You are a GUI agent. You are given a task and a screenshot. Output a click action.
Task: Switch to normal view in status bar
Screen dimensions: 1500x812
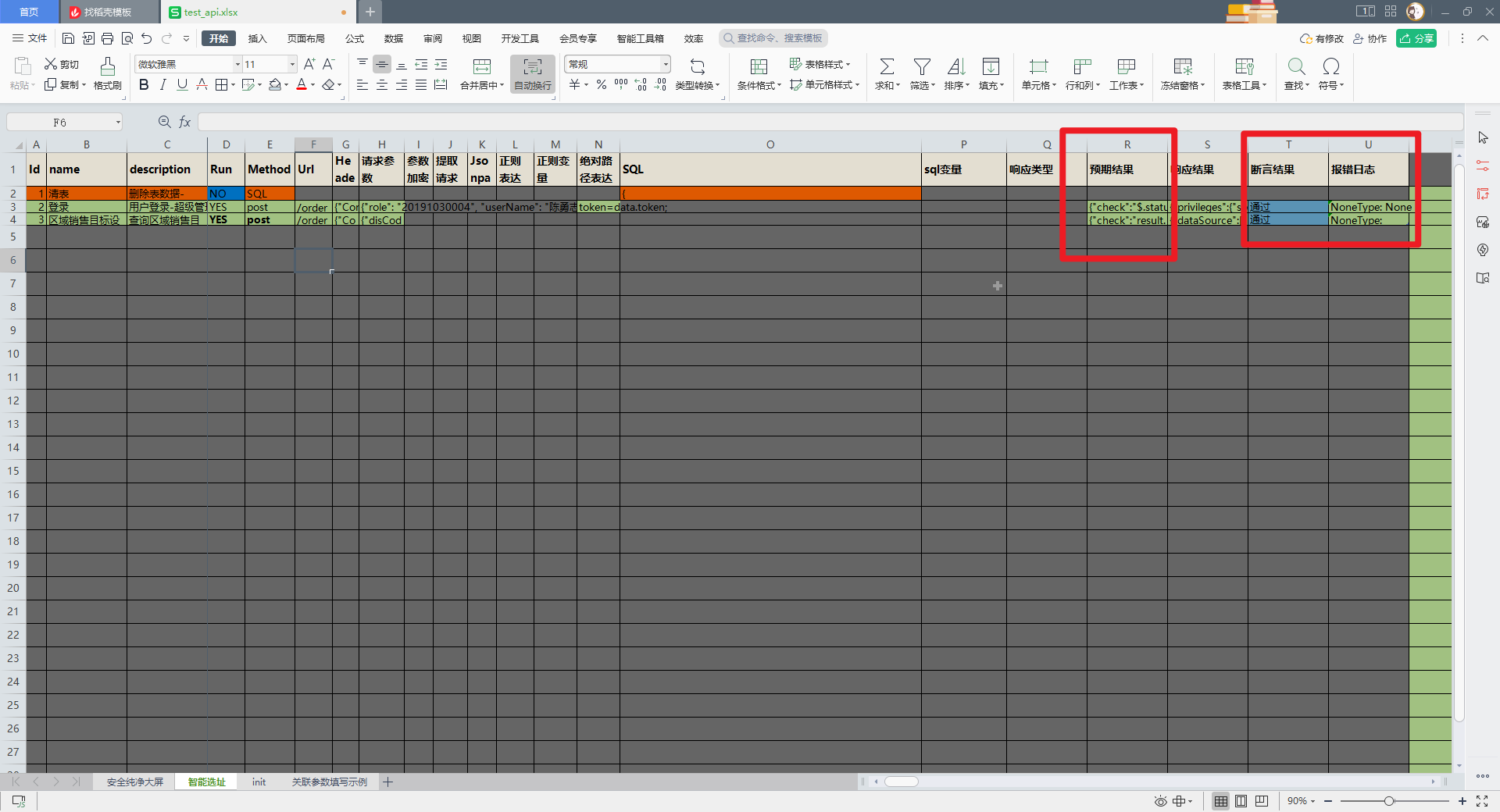point(1220,801)
